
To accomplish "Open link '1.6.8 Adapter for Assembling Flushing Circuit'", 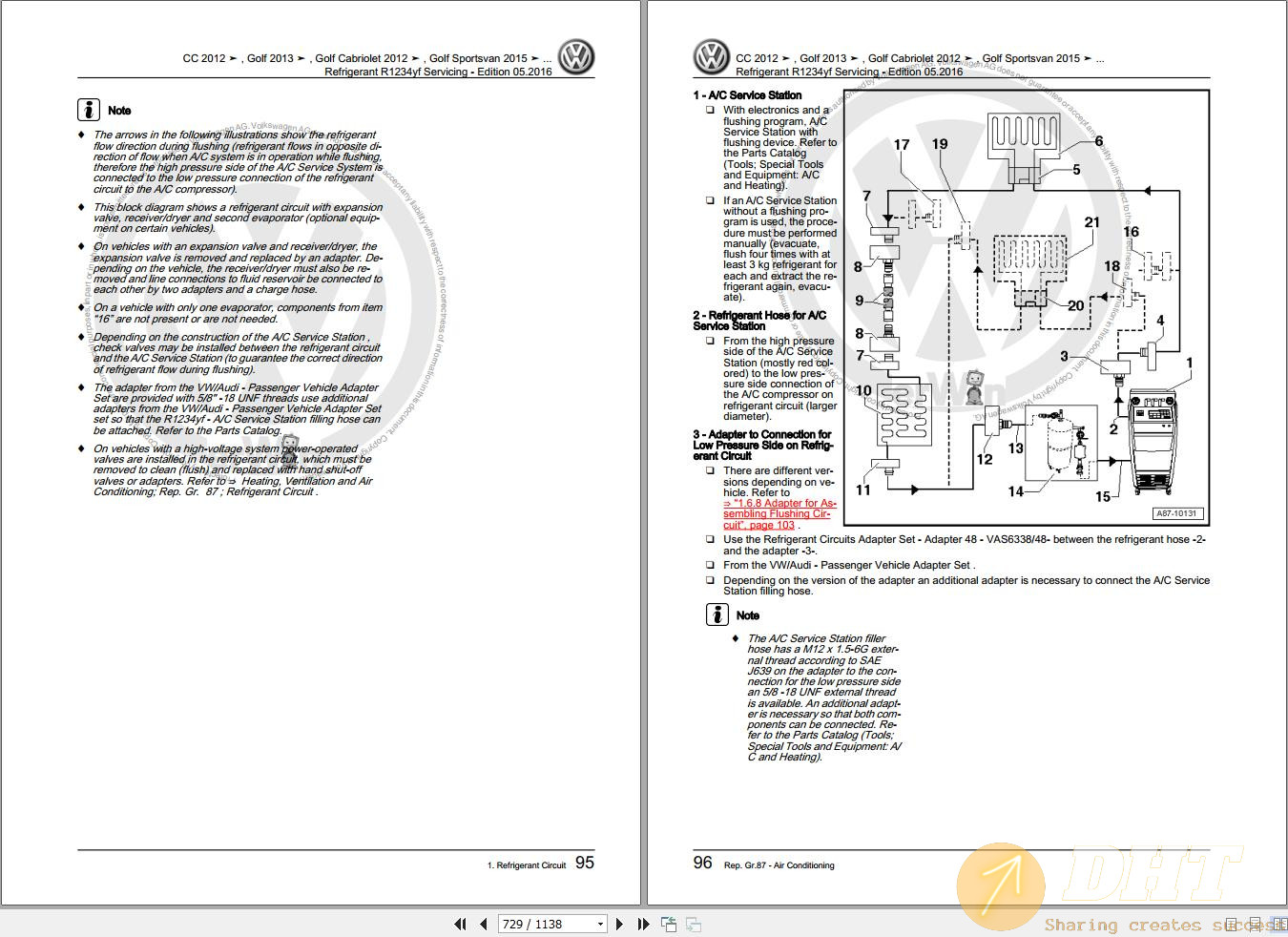I will pyautogui.click(x=779, y=514).
